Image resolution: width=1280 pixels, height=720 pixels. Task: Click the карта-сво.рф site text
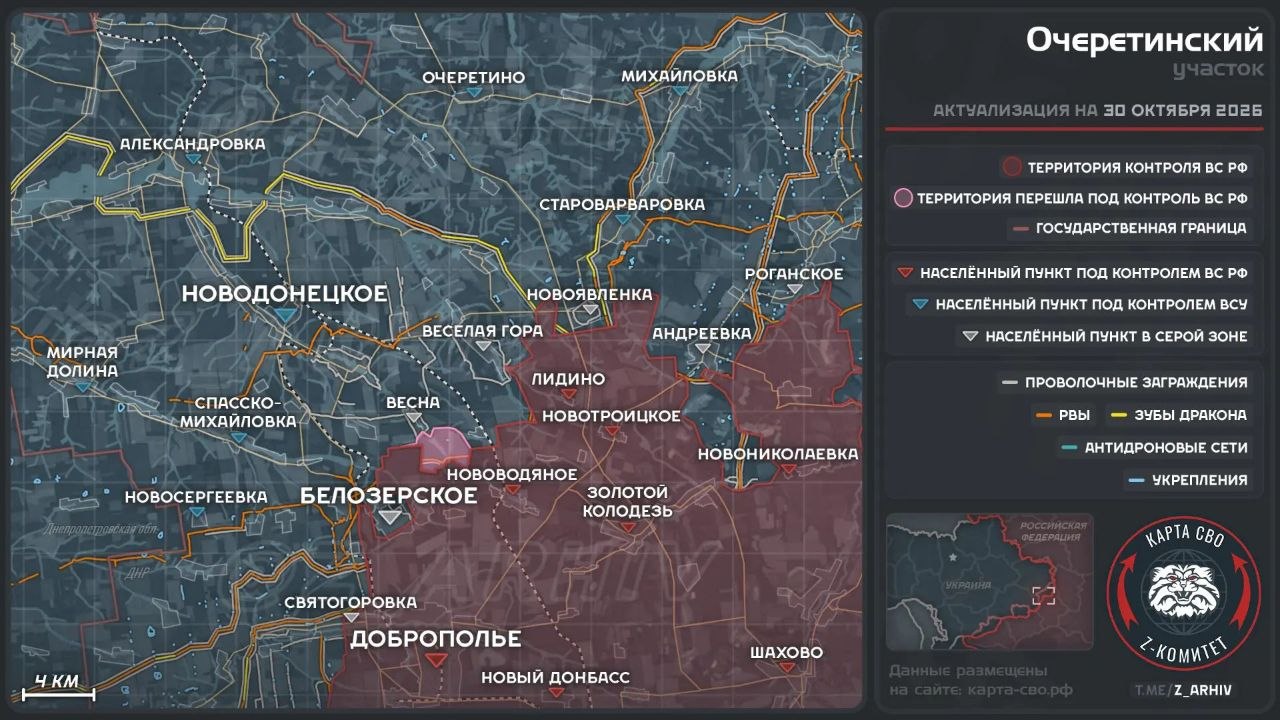coord(1020,690)
